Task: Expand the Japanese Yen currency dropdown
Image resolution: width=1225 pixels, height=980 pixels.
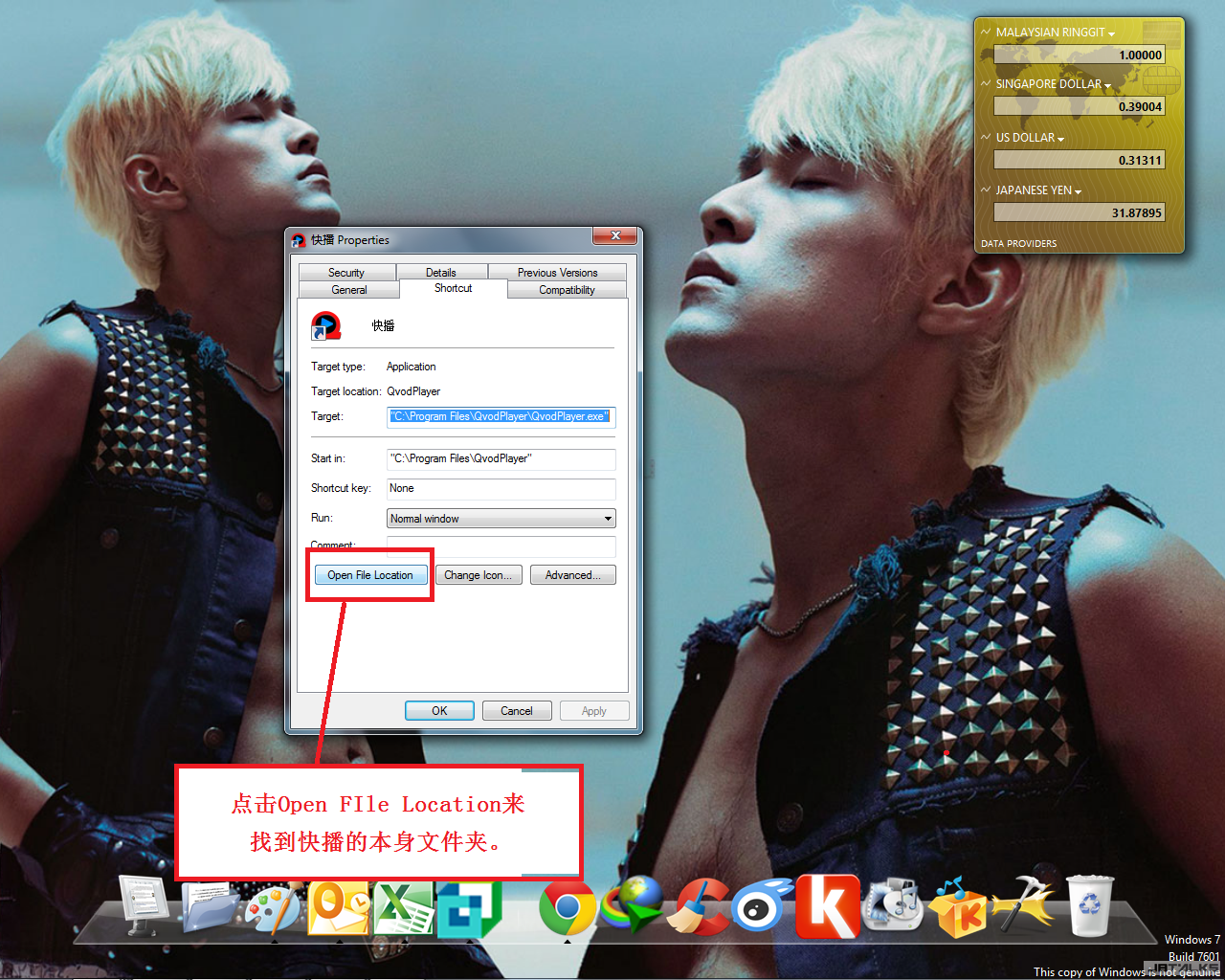Action: tap(1078, 191)
